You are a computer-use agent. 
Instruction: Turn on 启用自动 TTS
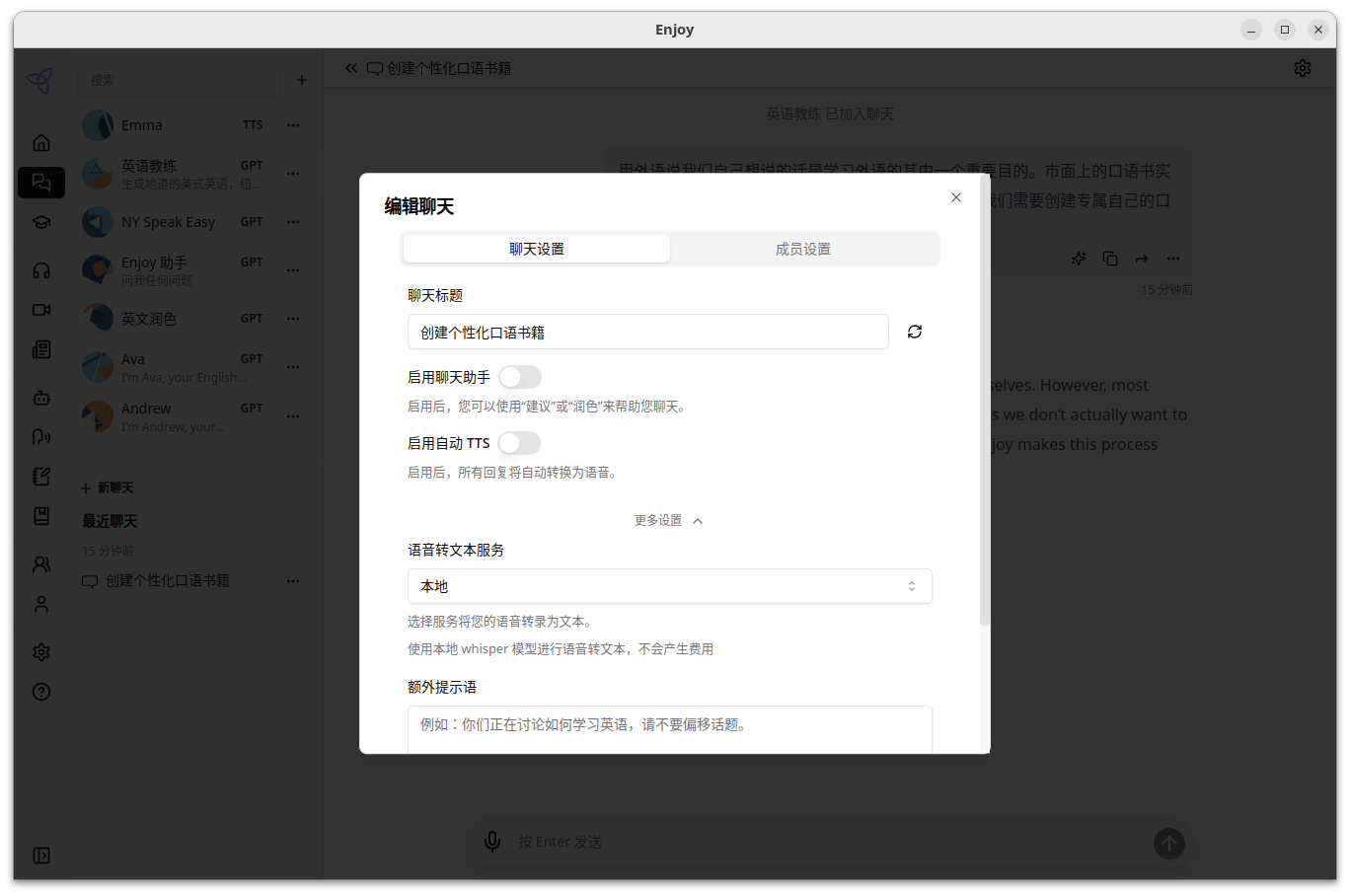coord(520,442)
